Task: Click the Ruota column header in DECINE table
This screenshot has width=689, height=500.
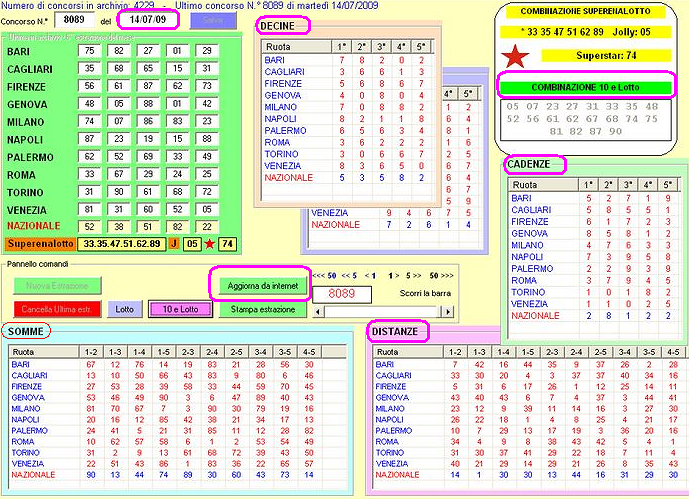Action: coord(296,47)
